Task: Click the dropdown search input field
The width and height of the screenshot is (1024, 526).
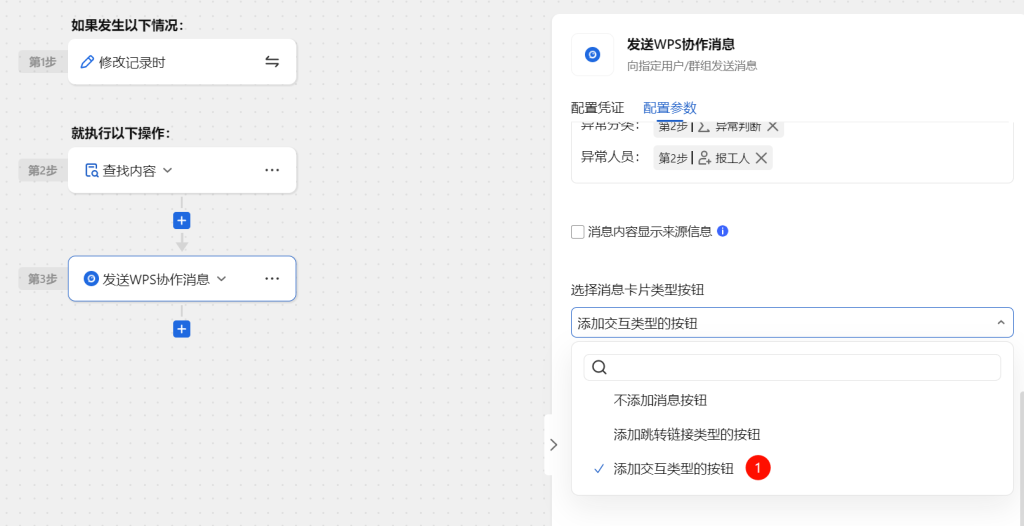Action: (792, 367)
